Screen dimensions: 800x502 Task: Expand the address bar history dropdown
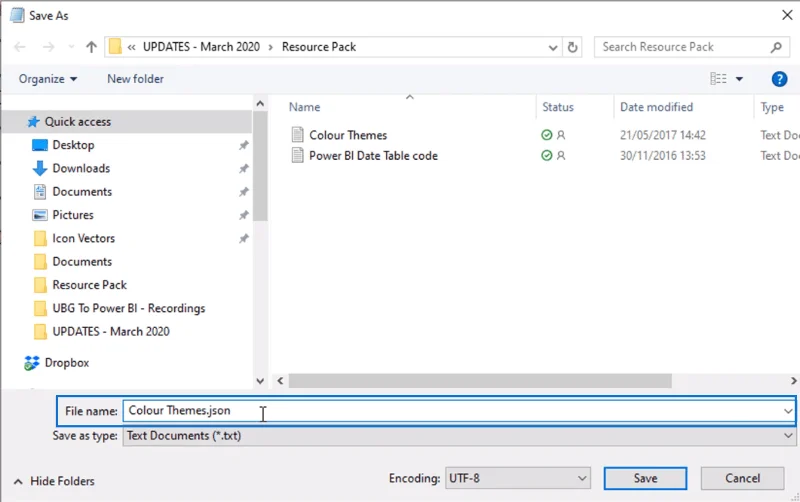coord(553,47)
